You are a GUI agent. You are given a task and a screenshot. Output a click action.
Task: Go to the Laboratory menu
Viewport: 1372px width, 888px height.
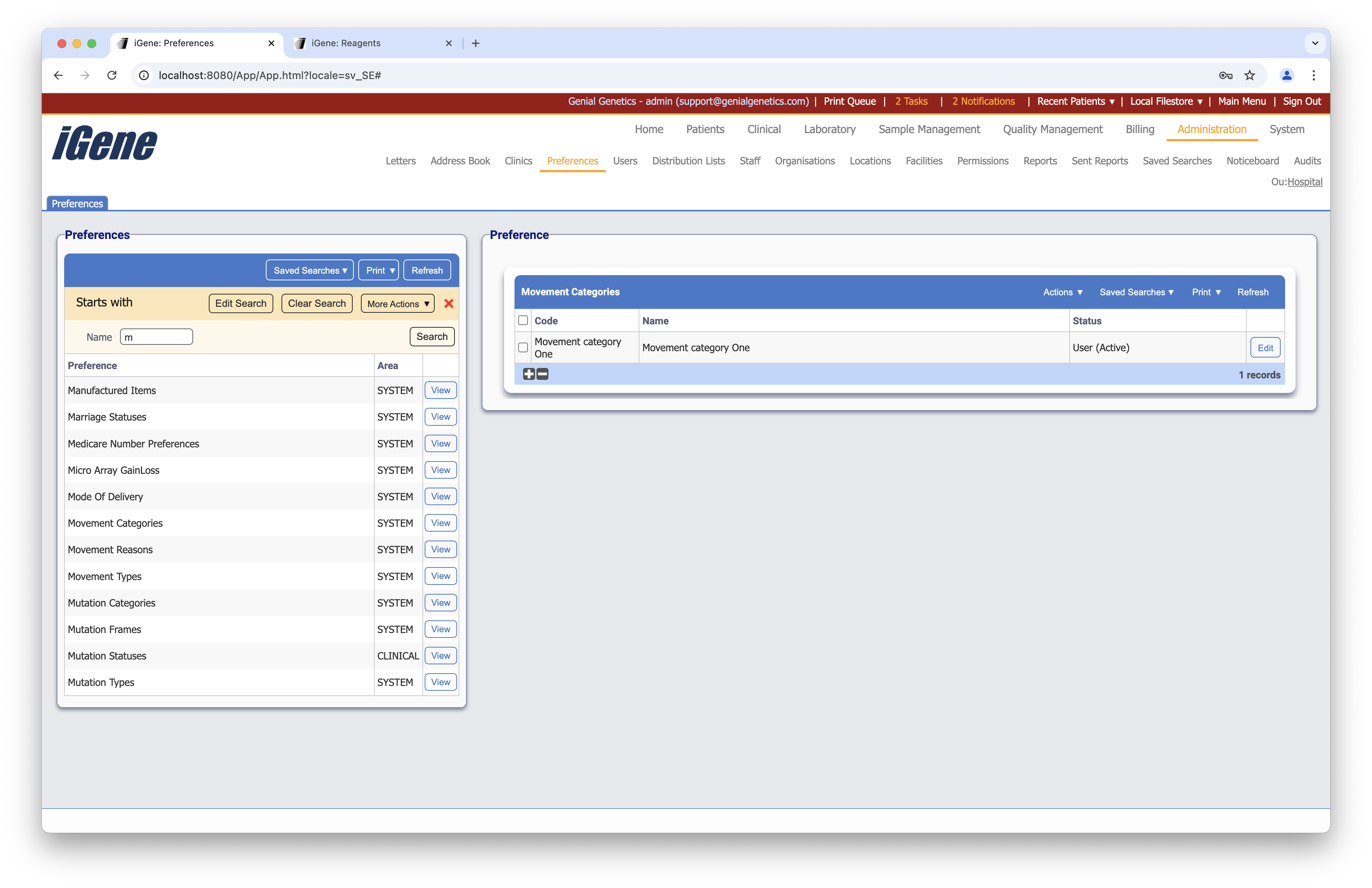[829, 129]
